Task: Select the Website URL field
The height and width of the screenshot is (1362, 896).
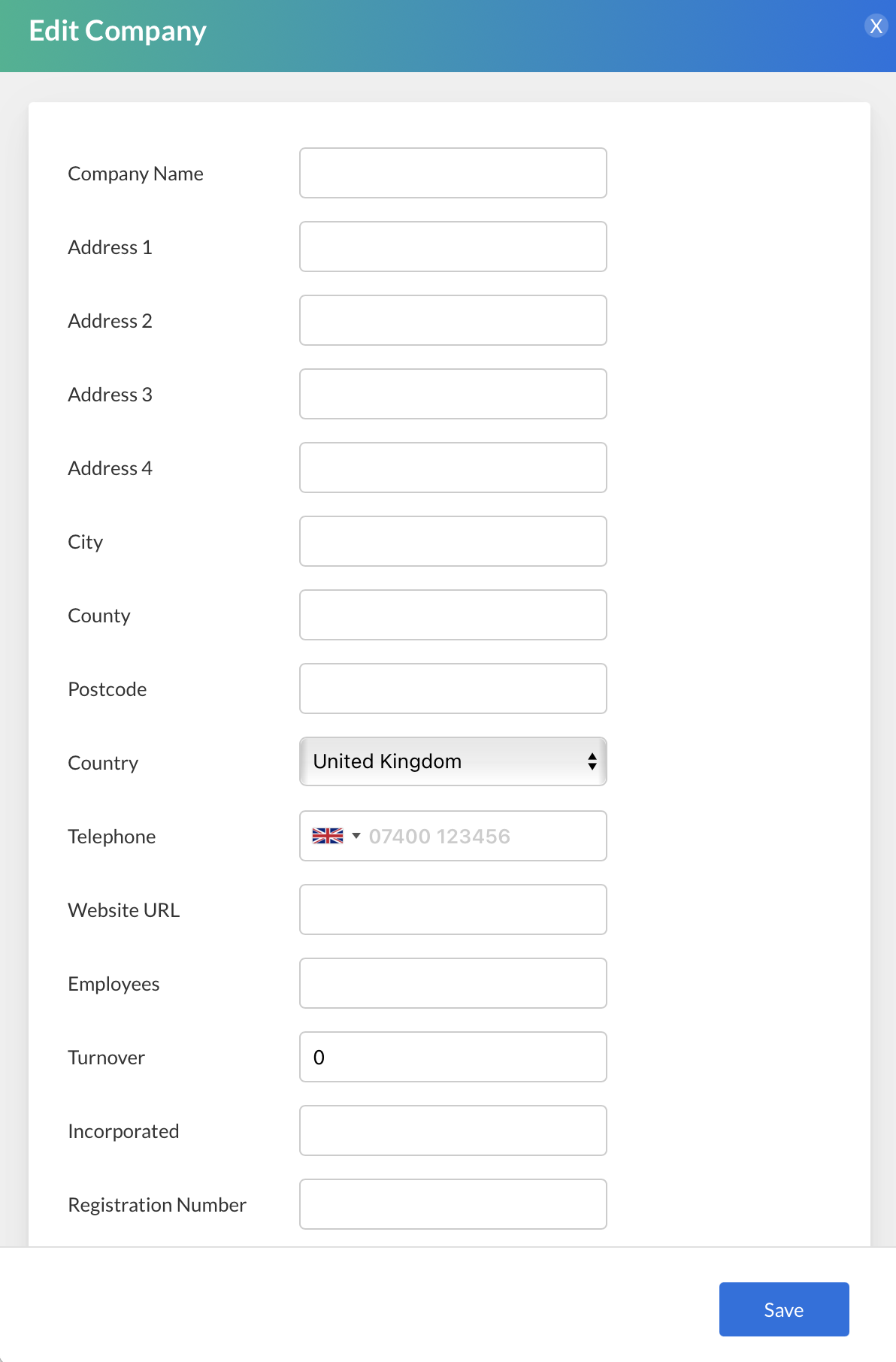Action: (453, 910)
